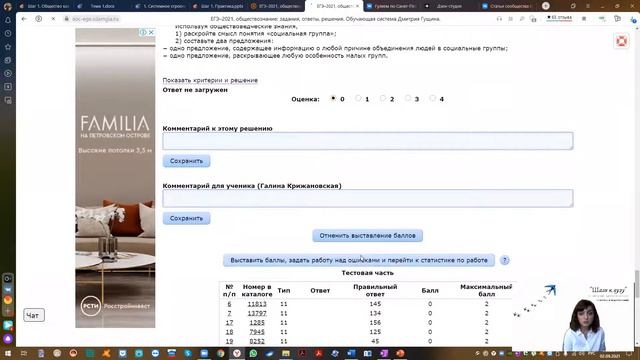Click 'Правильный ответ' column header
This screenshot has height=360, width=640.
coord(375,290)
